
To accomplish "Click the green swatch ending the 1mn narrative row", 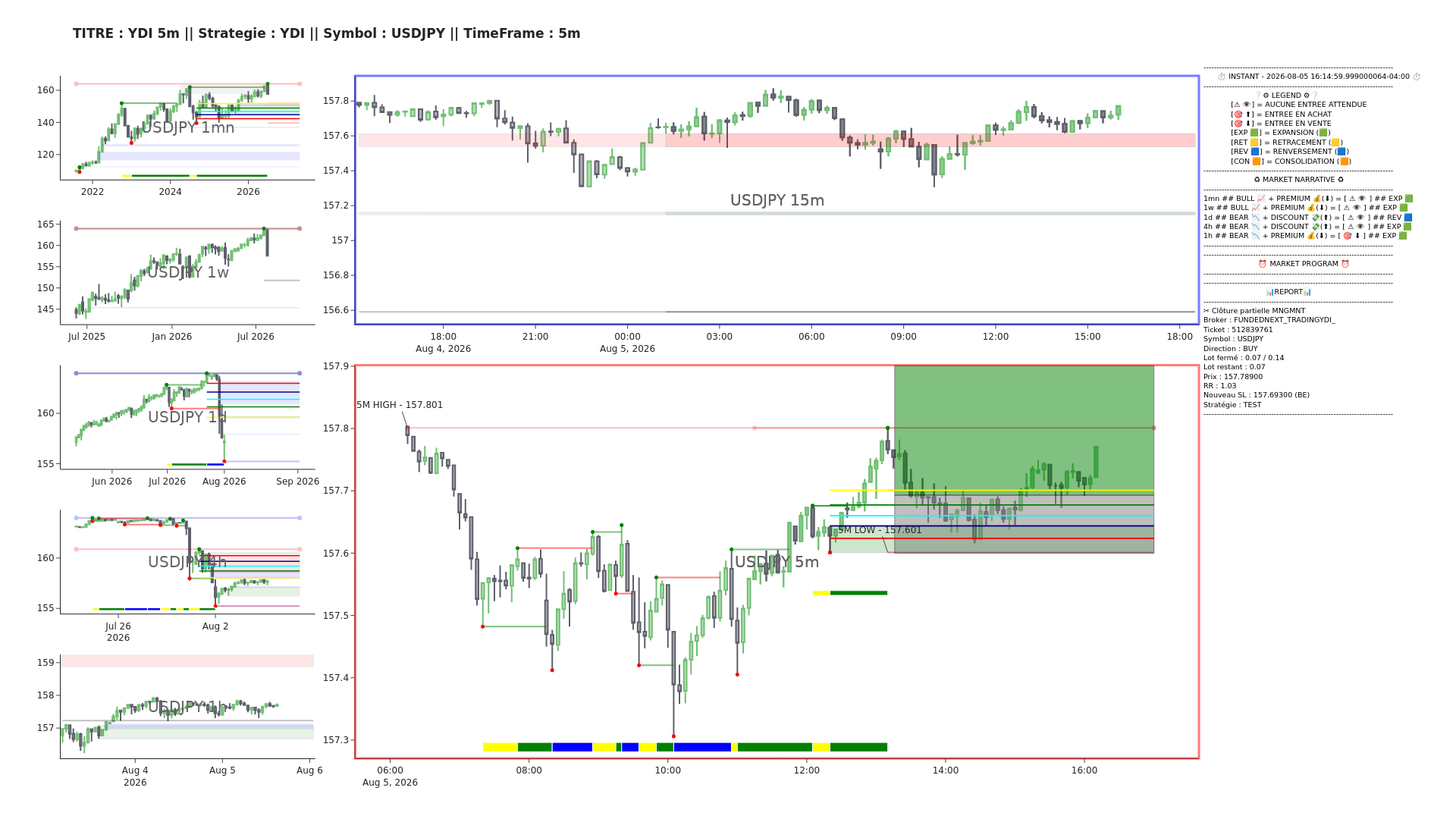I will click(x=1409, y=199).
